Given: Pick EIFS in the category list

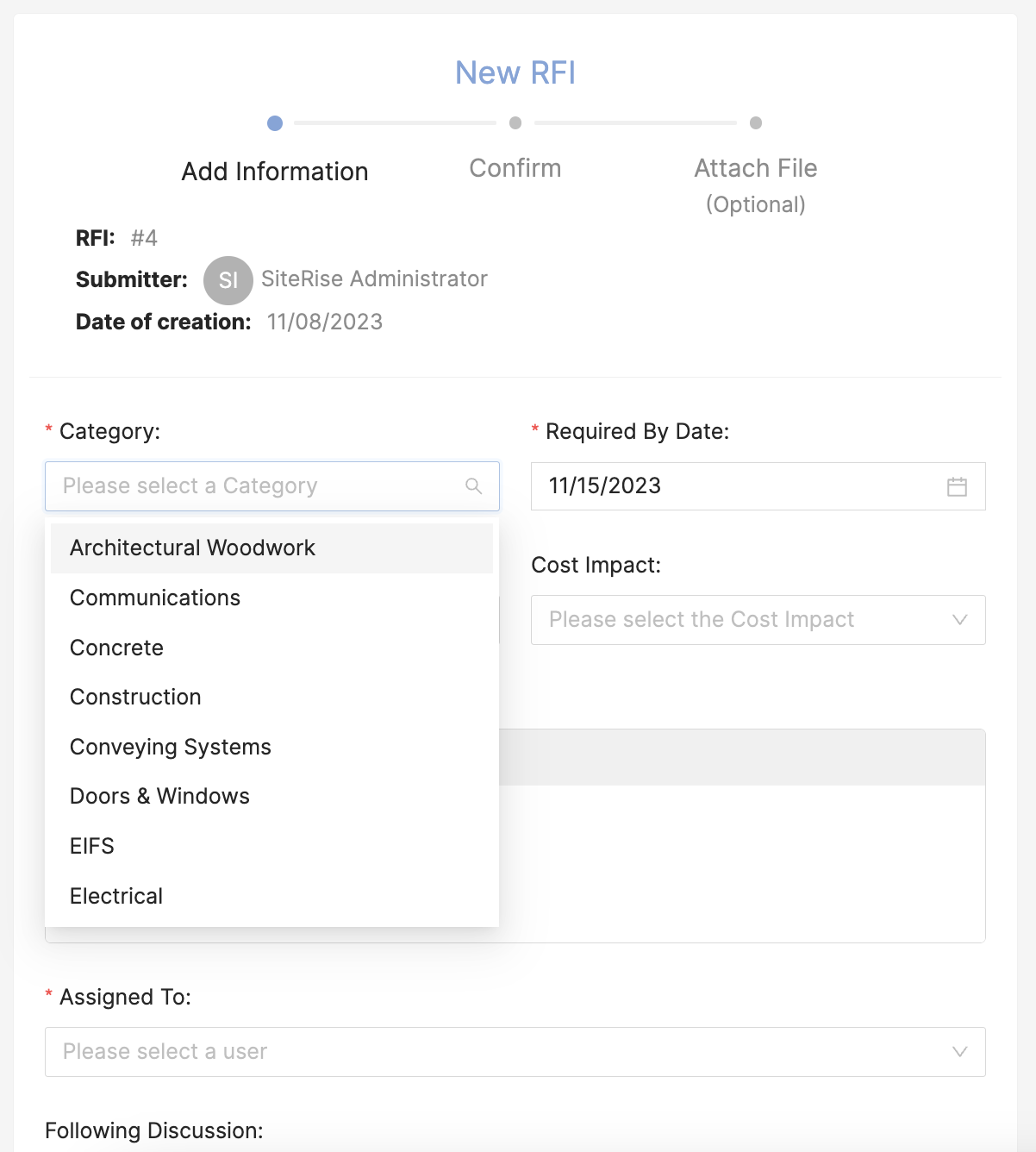Looking at the screenshot, I should click(x=92, y=846).
